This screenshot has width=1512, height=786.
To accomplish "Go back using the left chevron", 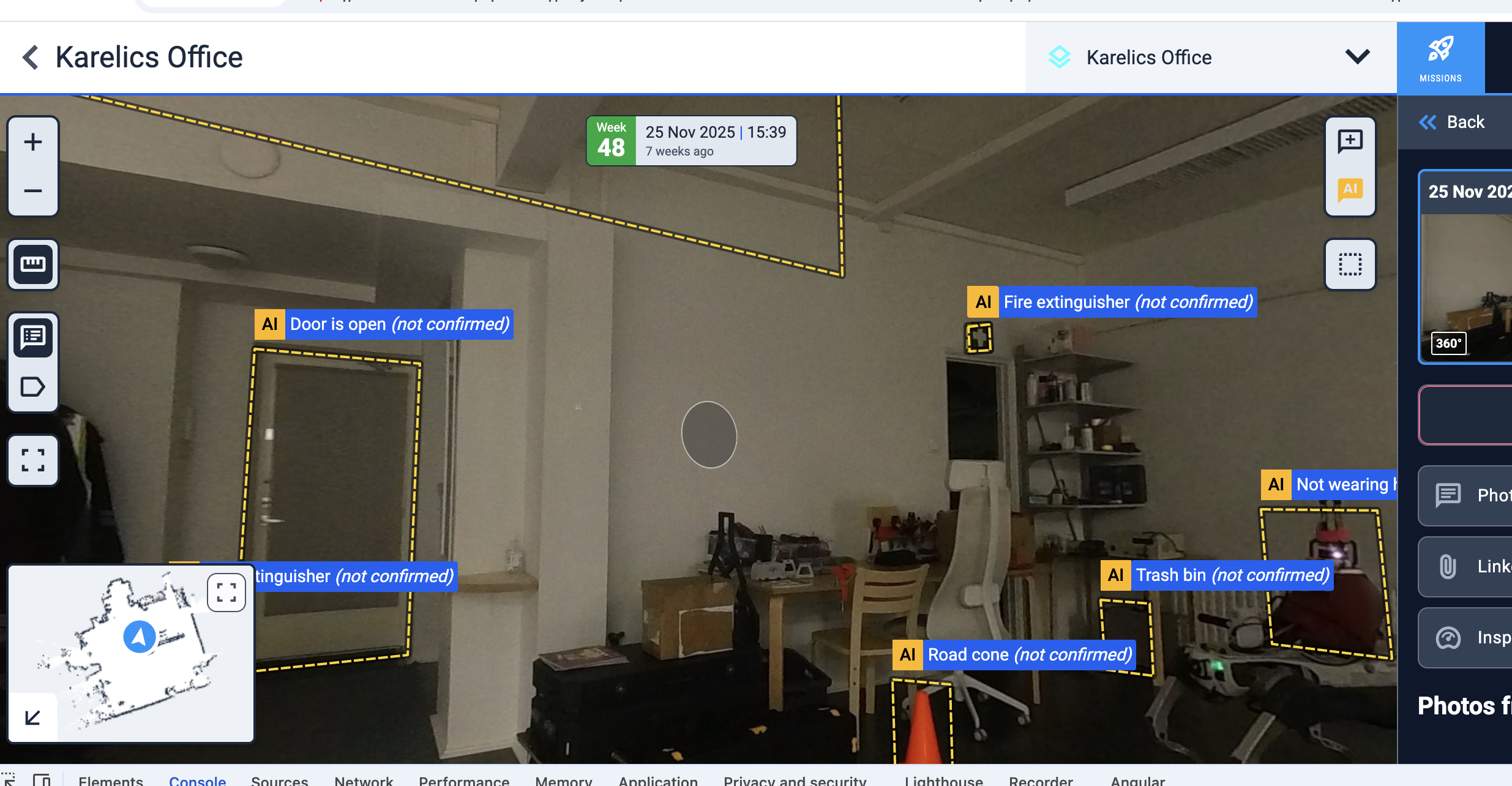I will (31, 58).
